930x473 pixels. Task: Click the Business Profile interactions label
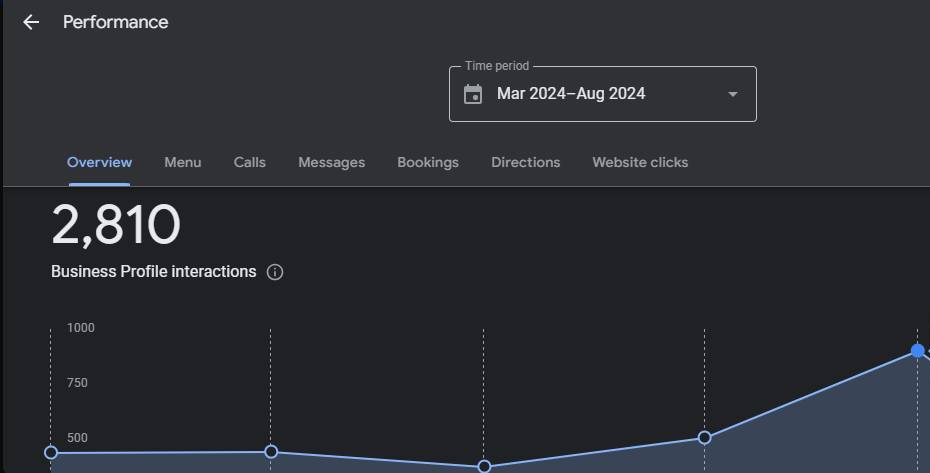(x=153, y=272)
